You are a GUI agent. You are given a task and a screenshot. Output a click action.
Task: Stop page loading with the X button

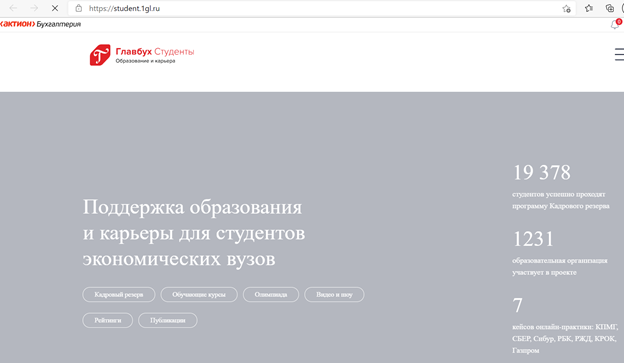(55, 8)
